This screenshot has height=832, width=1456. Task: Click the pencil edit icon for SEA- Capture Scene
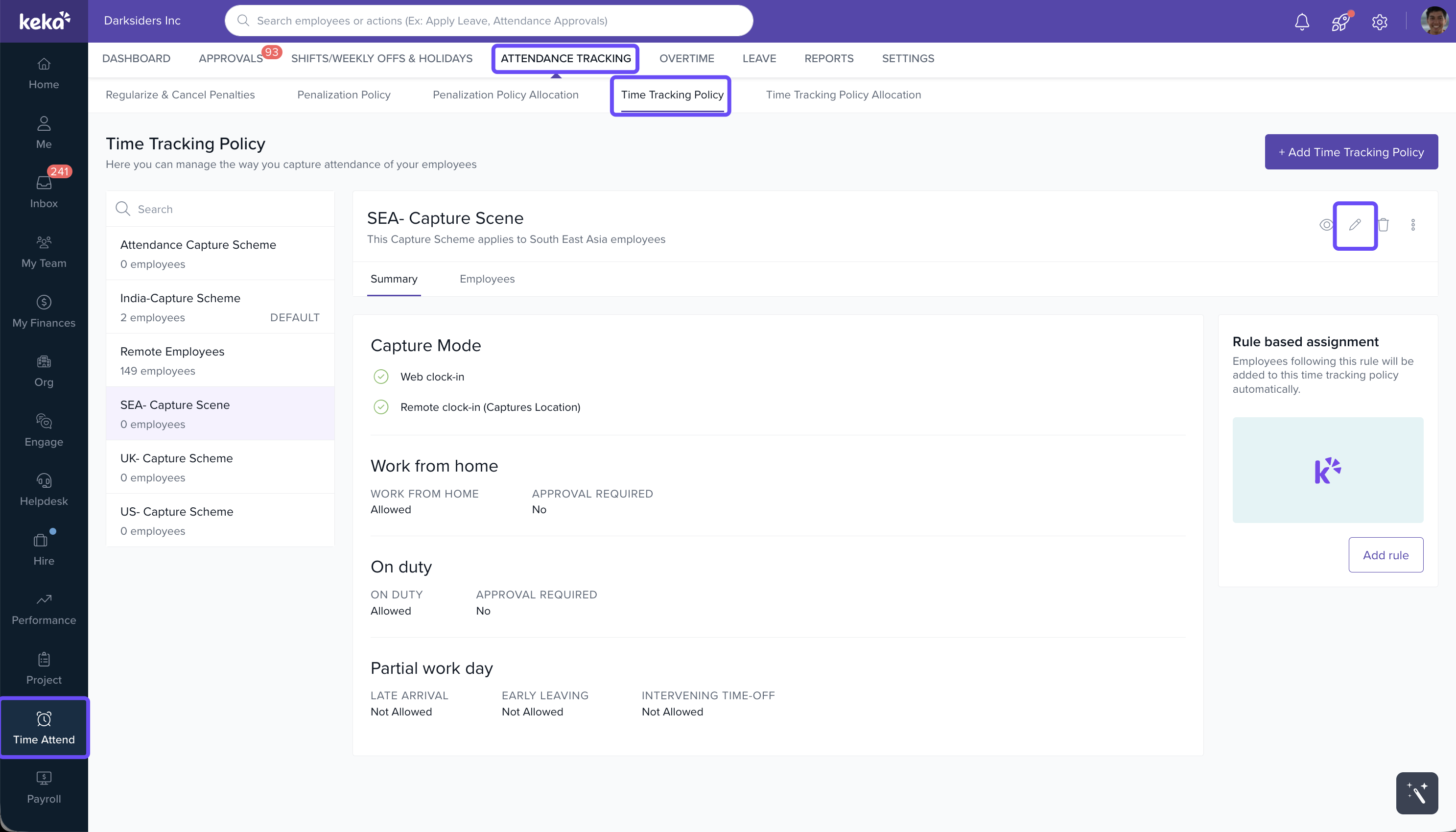click(x=1354, y=225)
